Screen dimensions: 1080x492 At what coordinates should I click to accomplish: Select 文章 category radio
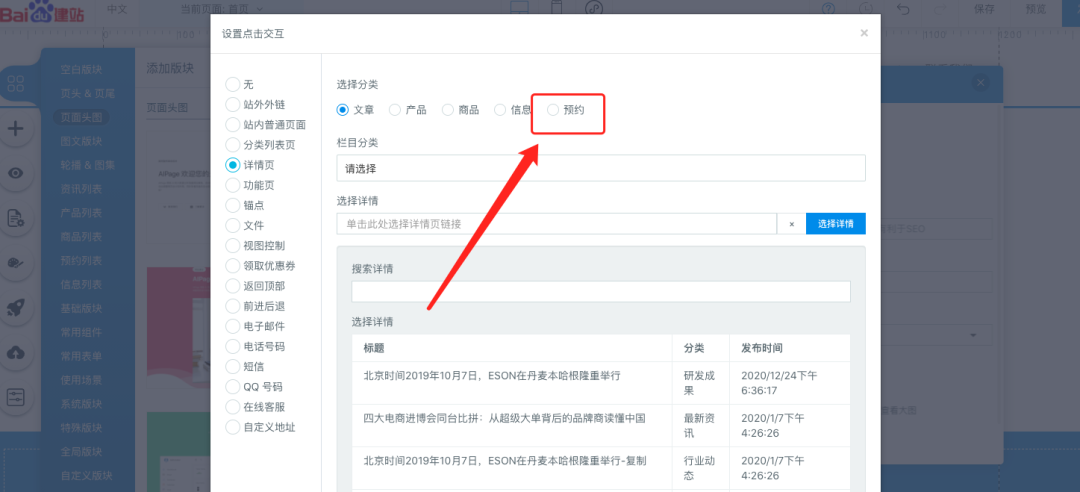click(x=342, y=110)
